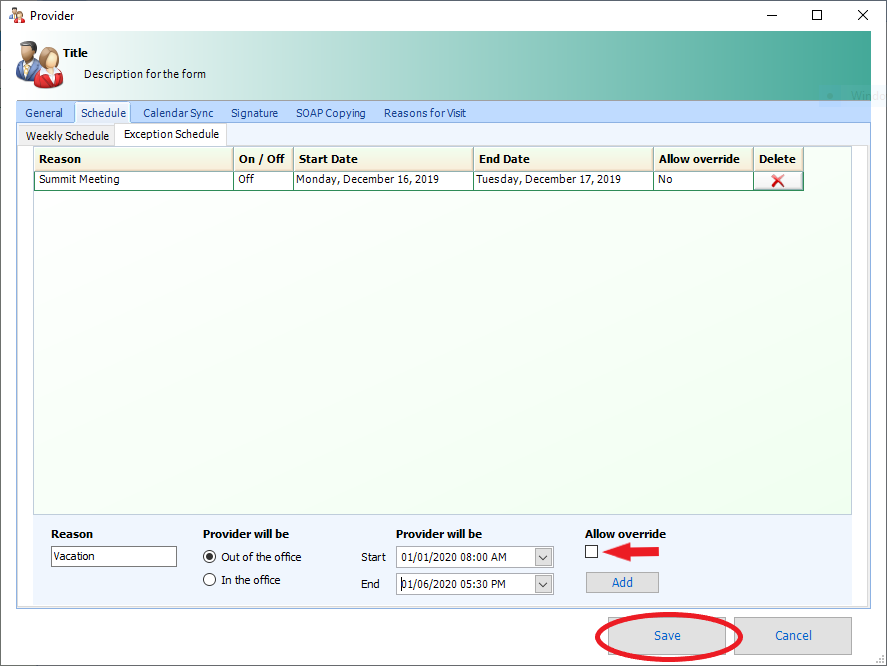Open the SOAP Copying tab
The image size is (887, 666).
tap(330, 113)
